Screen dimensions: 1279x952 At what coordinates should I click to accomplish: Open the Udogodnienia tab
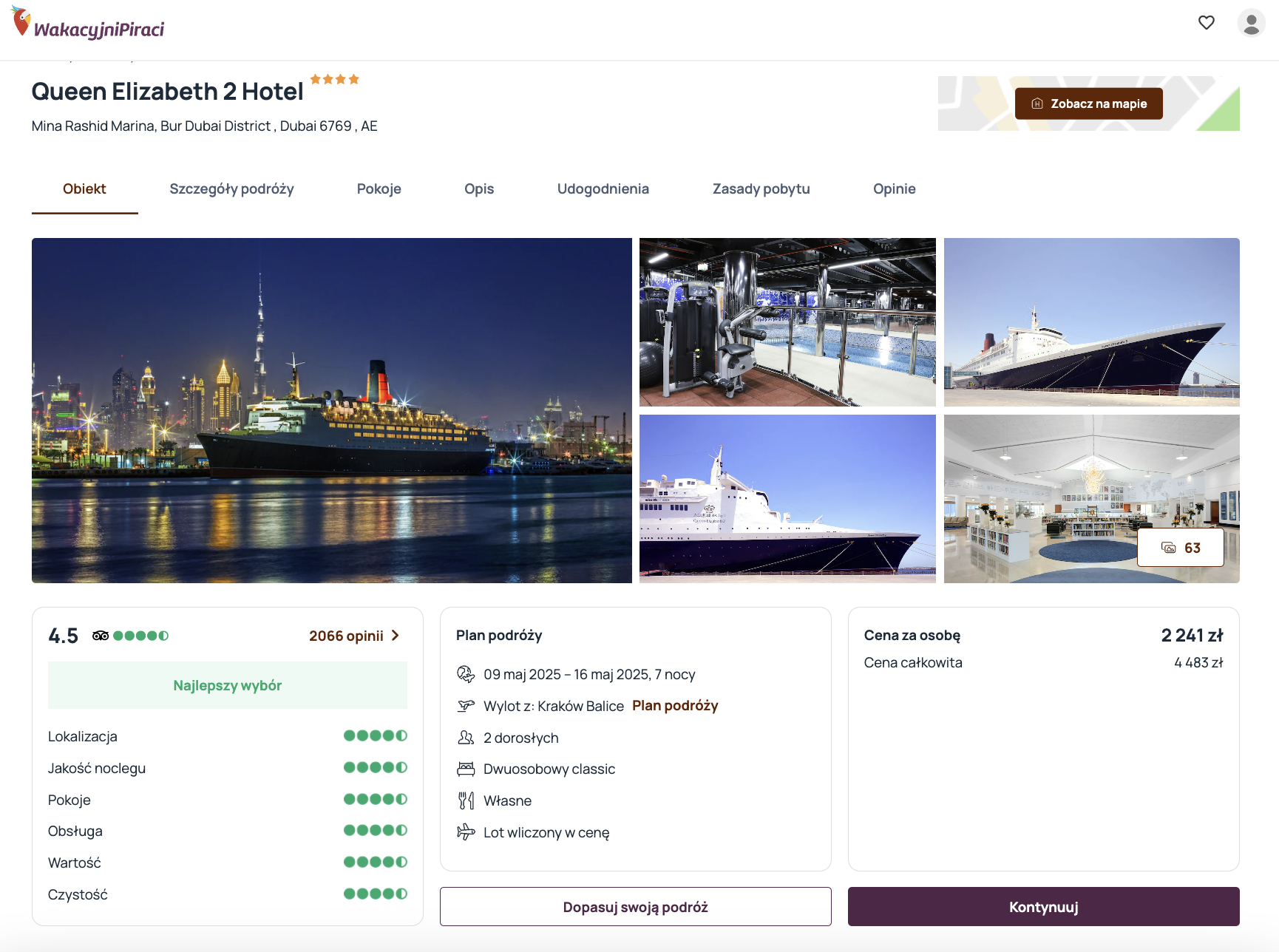603,189
